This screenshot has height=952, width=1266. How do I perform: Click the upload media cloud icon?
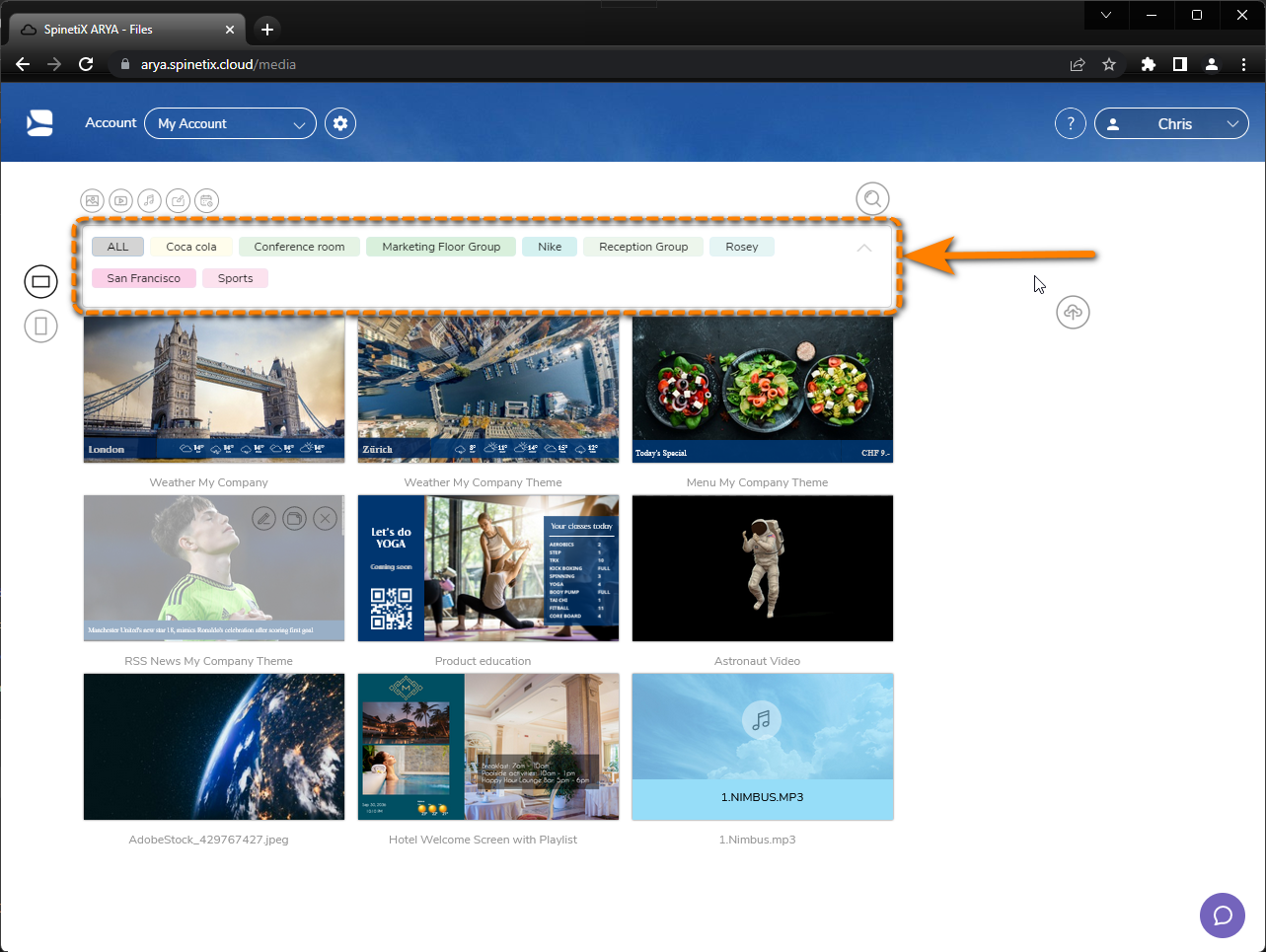point(1073,312)
